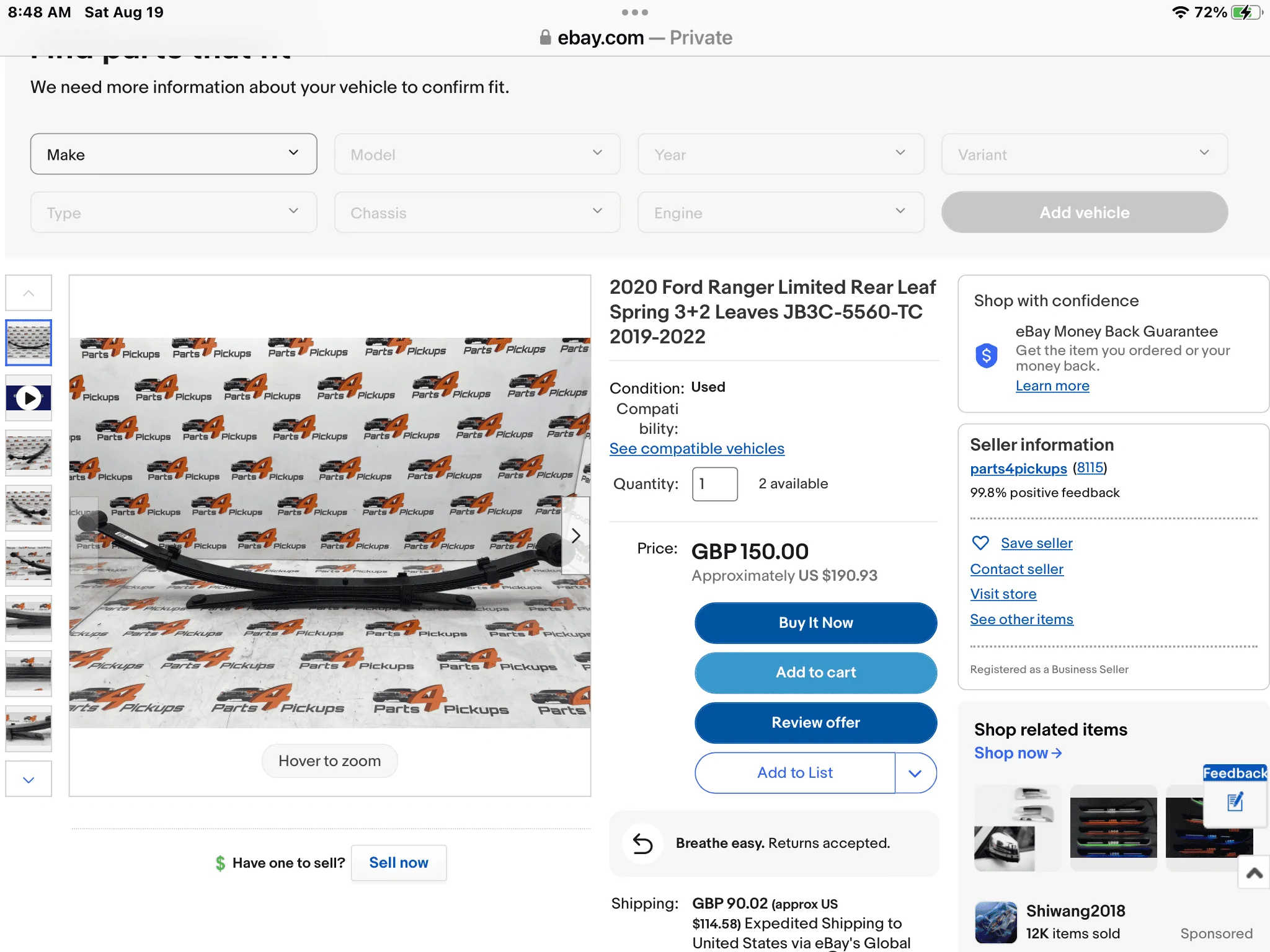The image size is (1270, 952).
Task: Expand the Add to List dropdown arrow
Action: pos(915,773)
